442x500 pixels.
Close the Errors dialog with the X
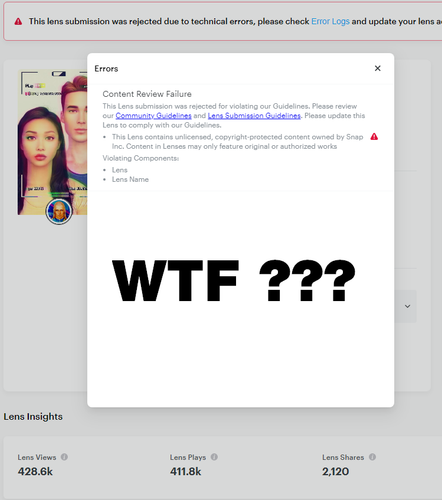coord(377,68)
